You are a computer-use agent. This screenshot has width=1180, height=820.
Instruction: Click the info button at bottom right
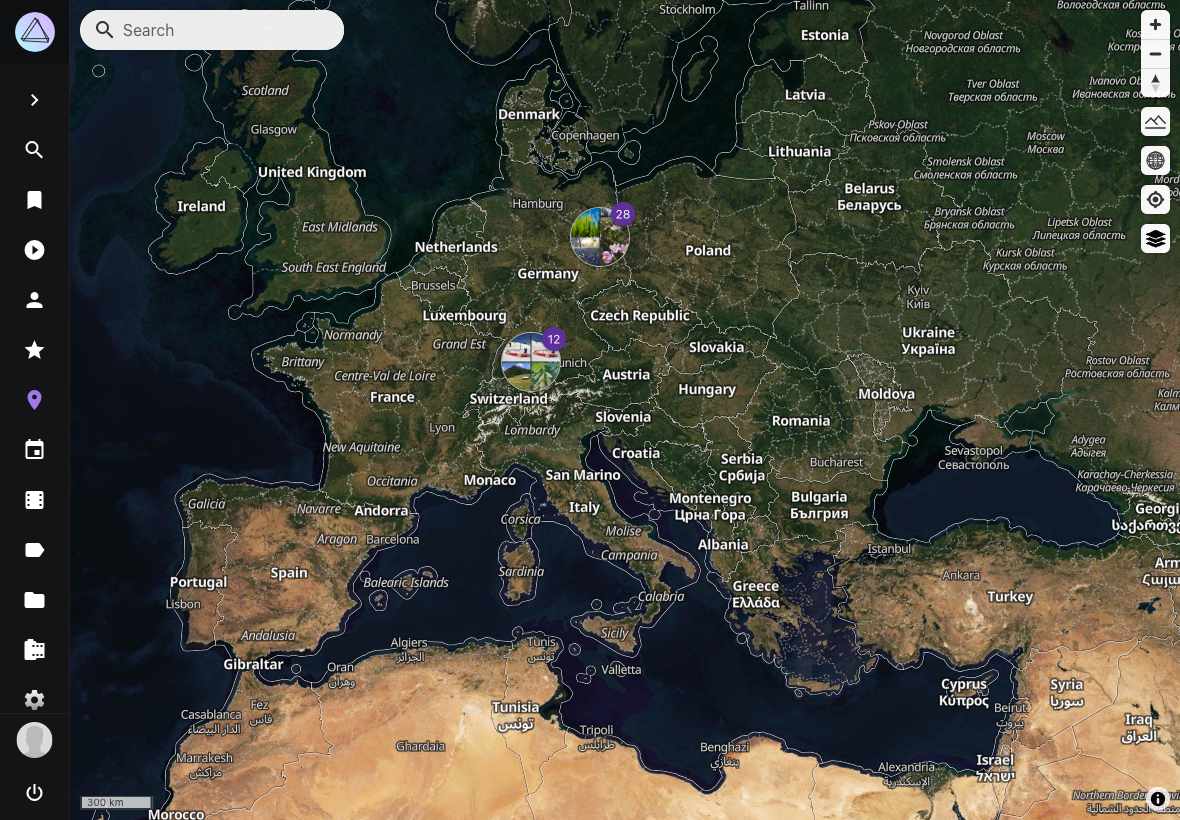coord(1158,799)
